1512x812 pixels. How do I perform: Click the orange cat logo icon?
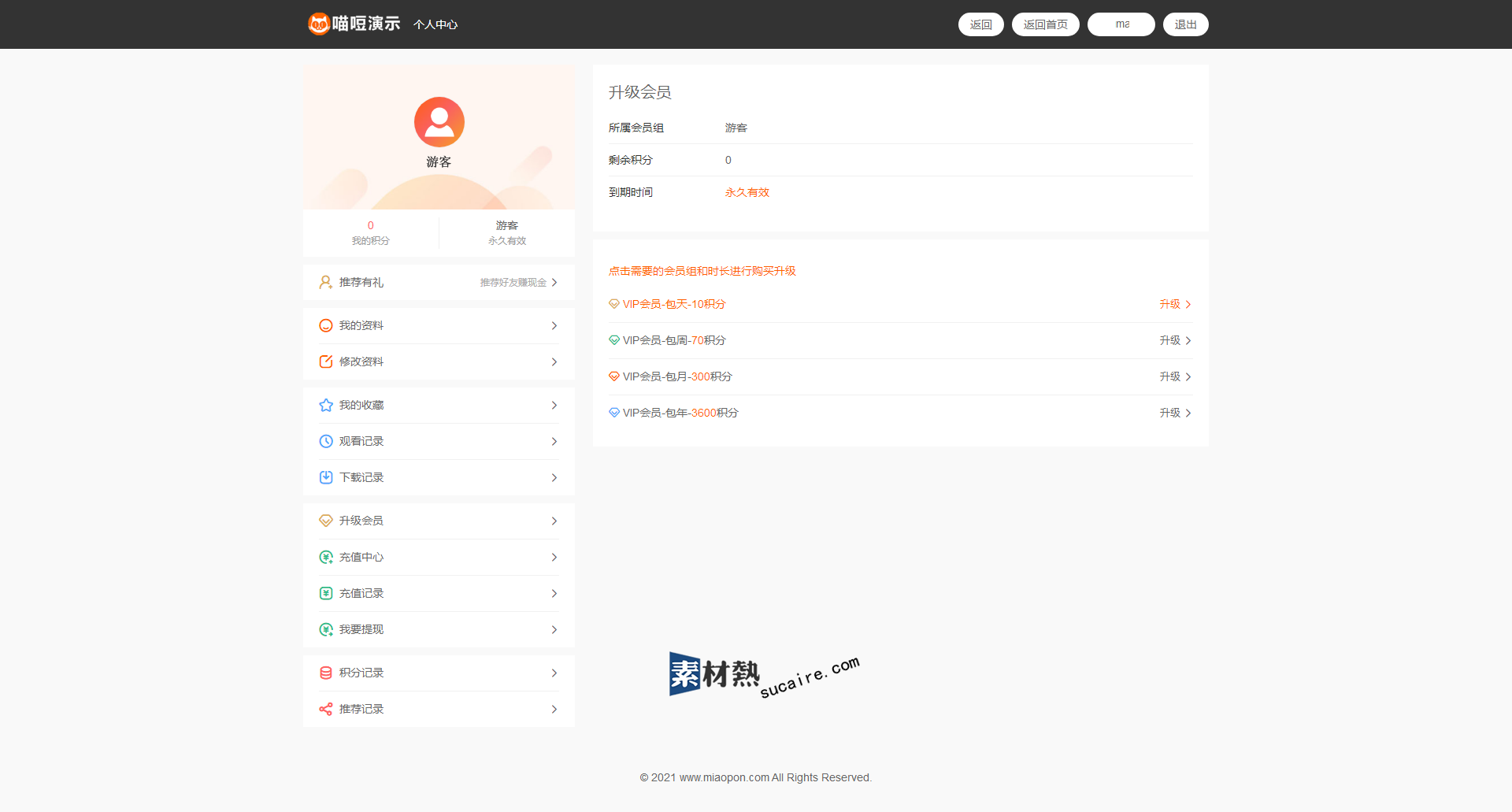point(319,24)
